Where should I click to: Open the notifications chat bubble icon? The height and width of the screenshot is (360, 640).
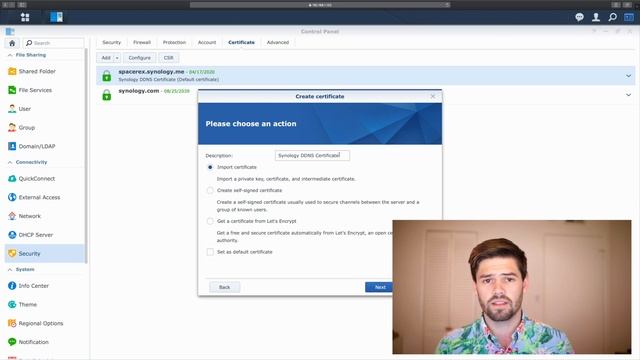(579, 17)
